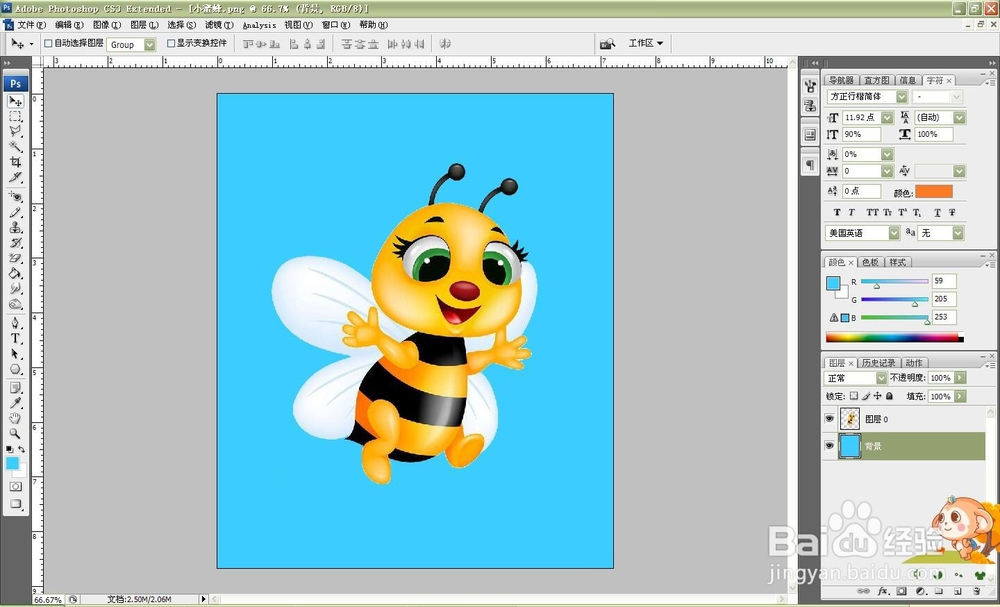Open the 工作区 workspace button
This screenshot has height=607, width=1000.
coord(645,44)
